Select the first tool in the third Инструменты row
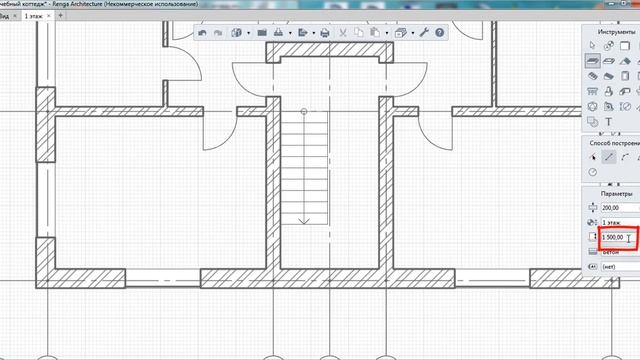 pyautogui.click(x=593, y=76)
